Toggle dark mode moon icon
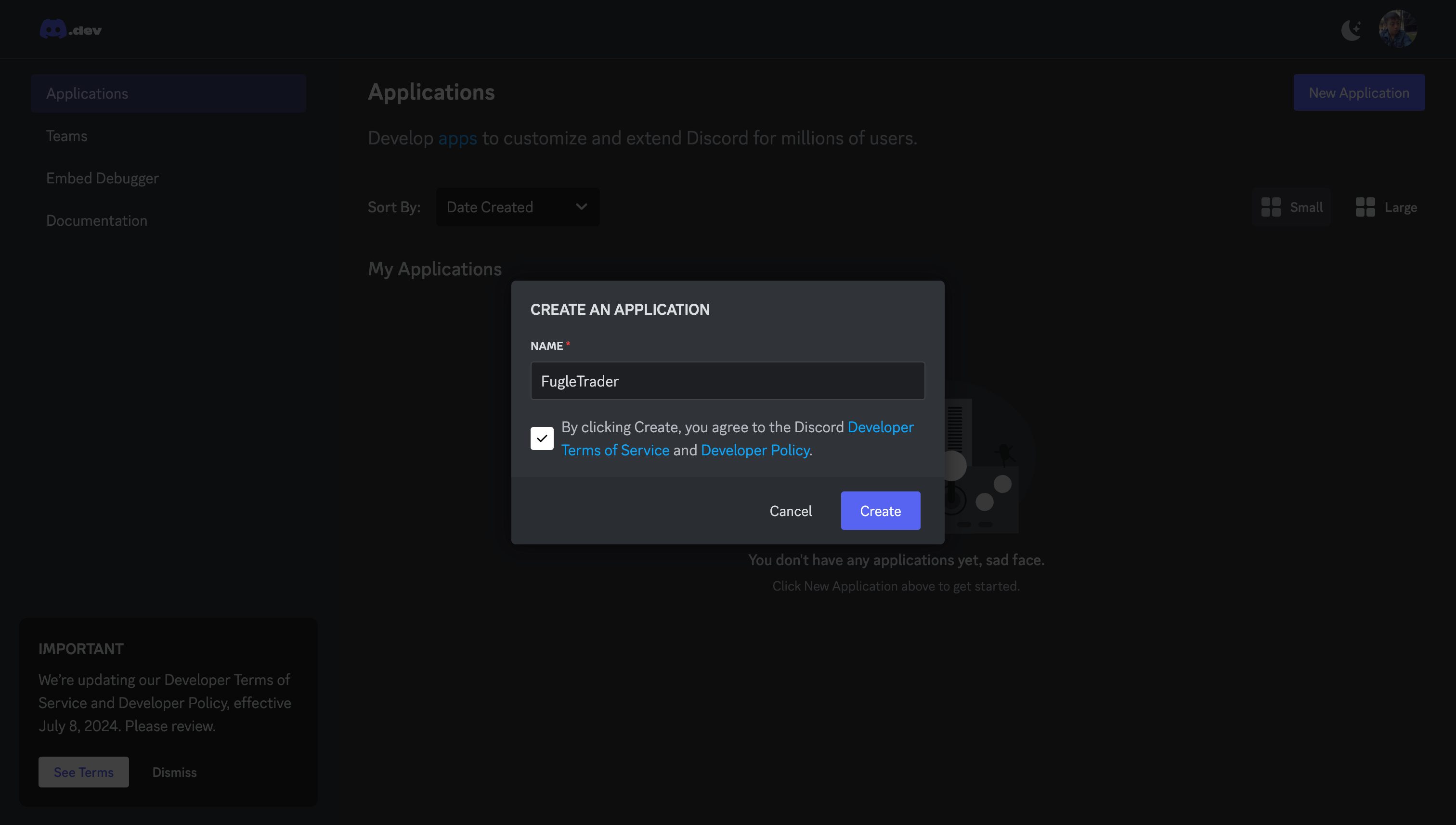Image resolution: width=1456 pixels, height=825 pixels. tap(1351, 29)
